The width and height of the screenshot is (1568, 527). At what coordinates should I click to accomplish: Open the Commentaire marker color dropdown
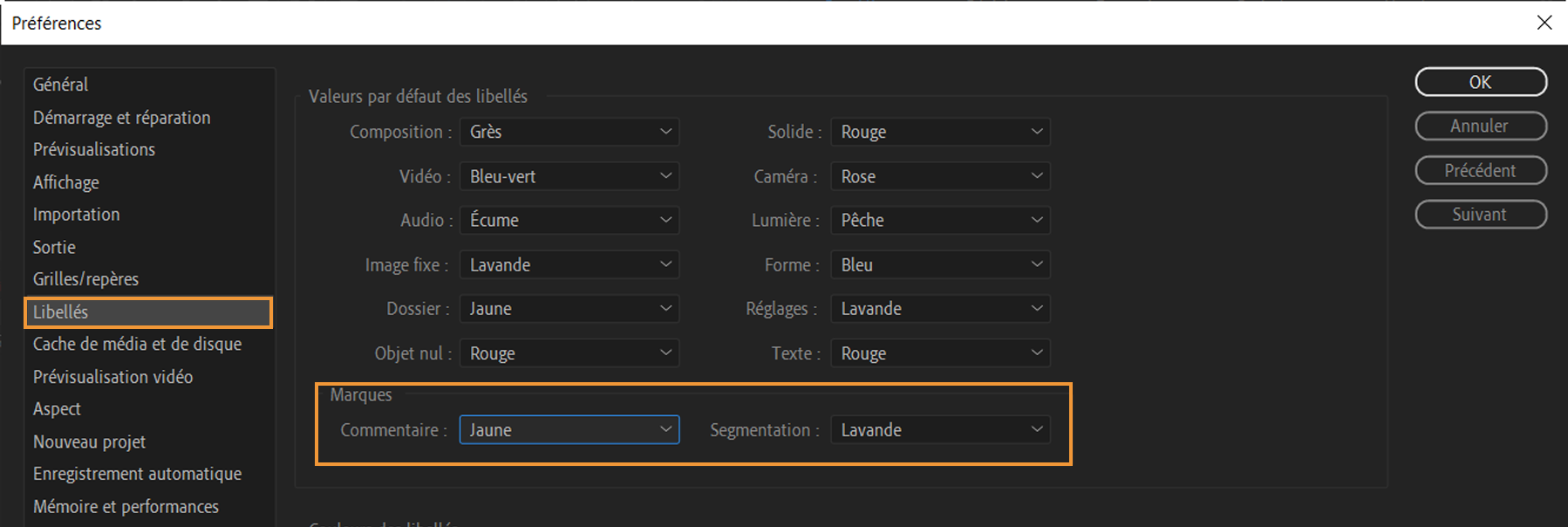click(569, 430)
